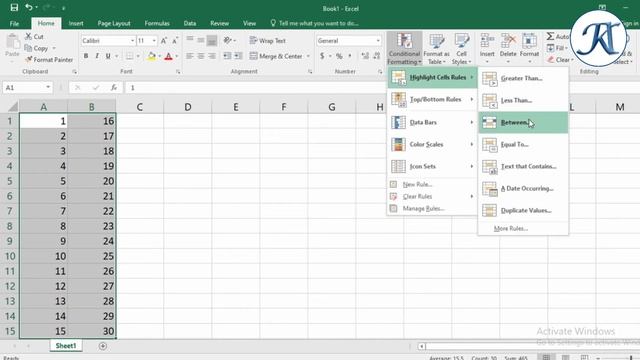Click New Rule option
The height and width of the screenshot is (360, 640).
point(432,184)
